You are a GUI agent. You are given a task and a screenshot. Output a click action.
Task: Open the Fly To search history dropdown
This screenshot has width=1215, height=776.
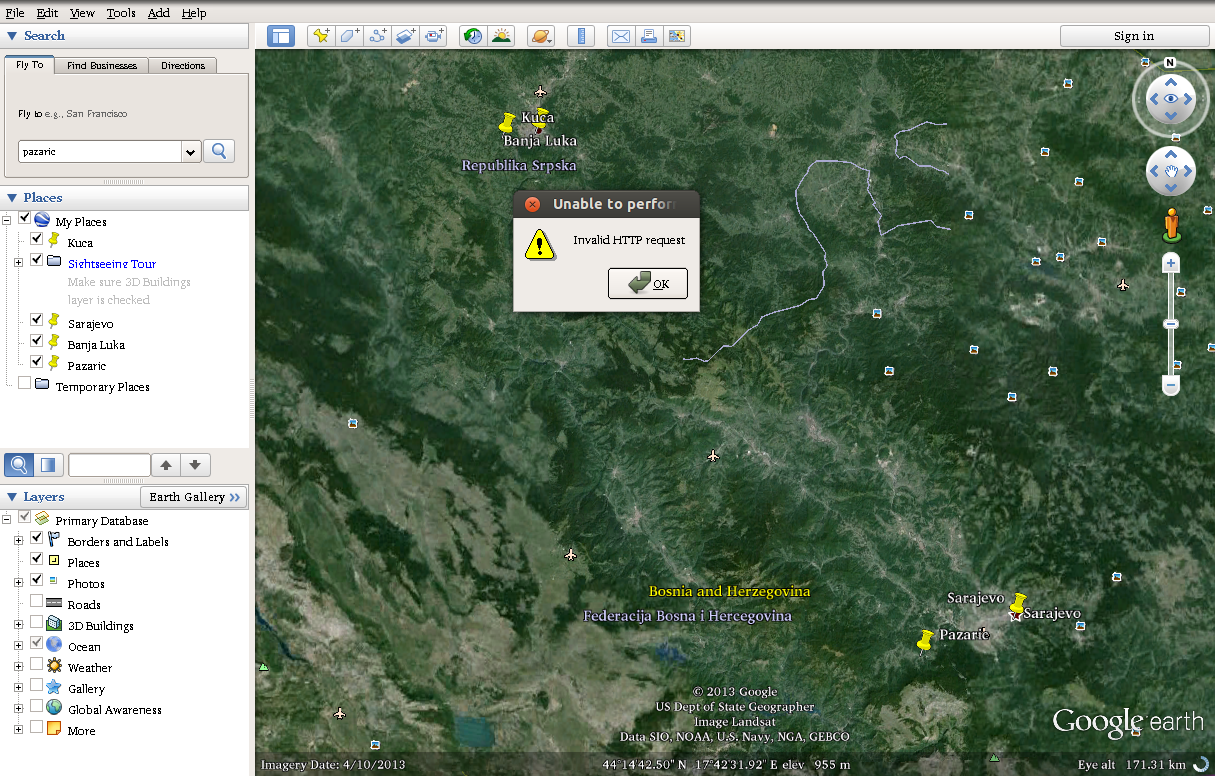(x=190, y=152)
